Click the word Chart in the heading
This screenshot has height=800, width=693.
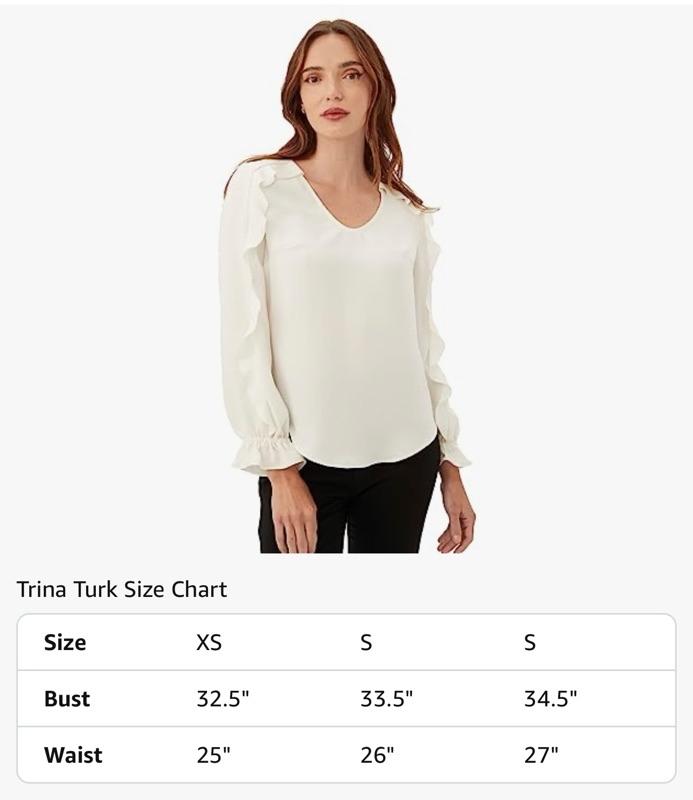click(199, 590)
